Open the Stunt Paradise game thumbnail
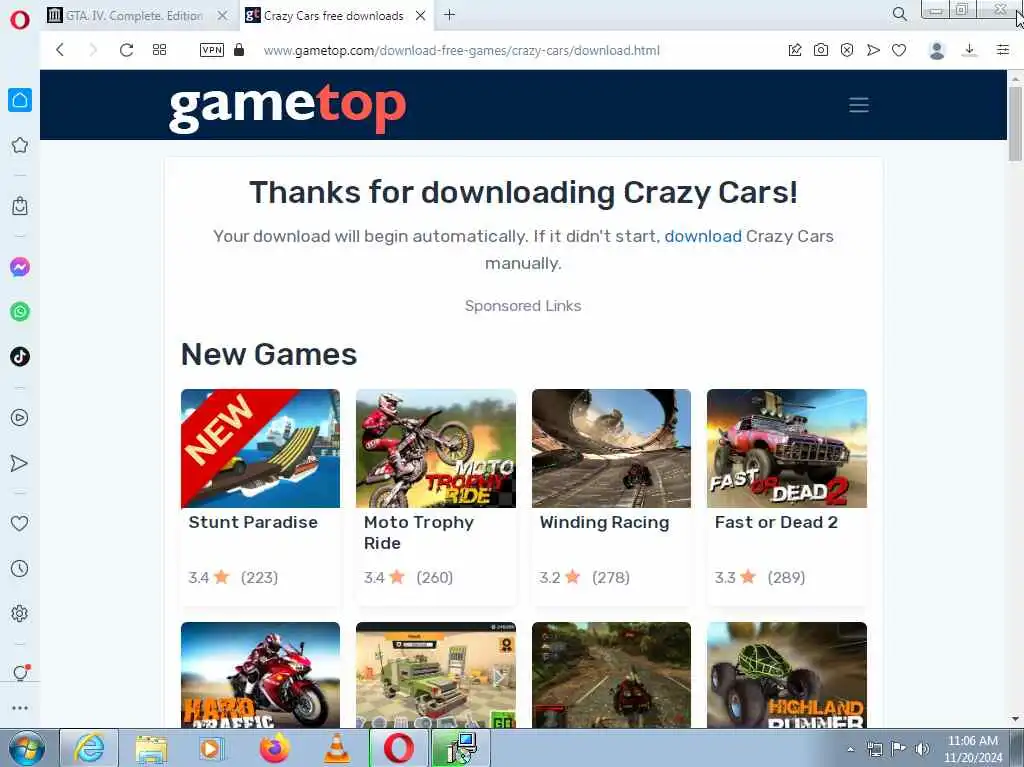This screenshot has height=767, width=1024. 260,448
